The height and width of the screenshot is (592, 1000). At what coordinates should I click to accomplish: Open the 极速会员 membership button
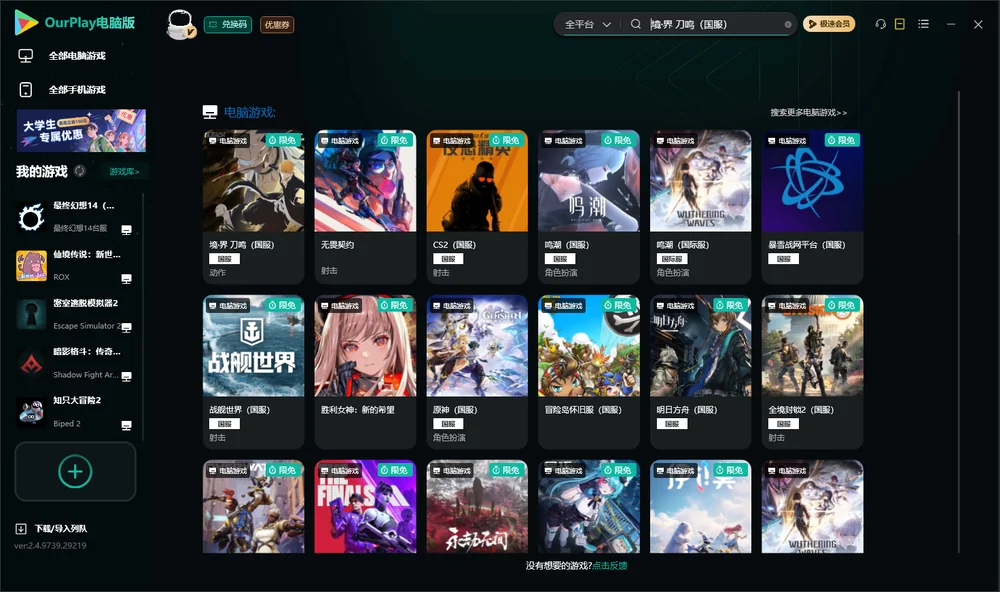[x=828, y=24]
